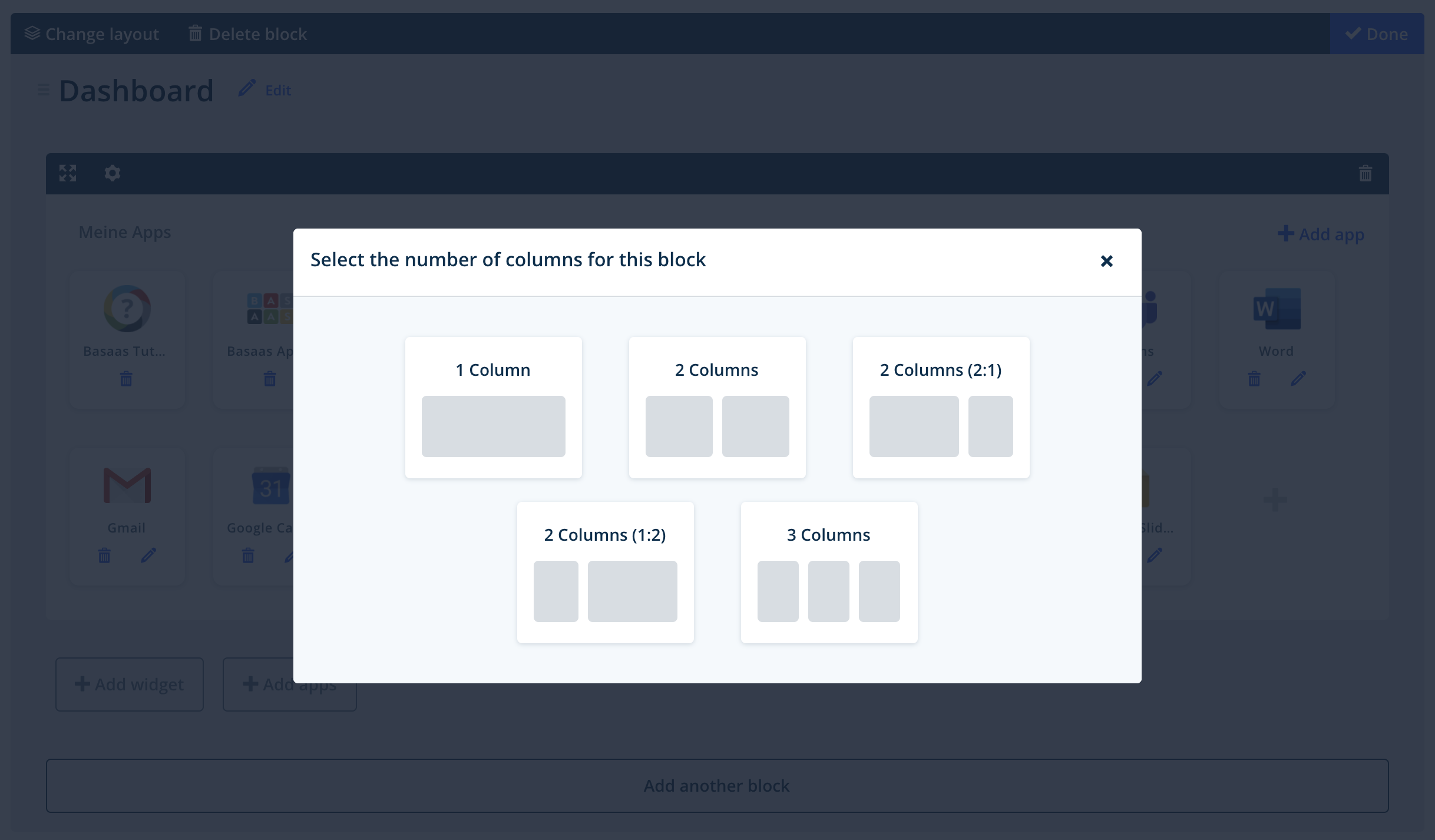Viewport: 1435px width, 840px height.
Task: Close the column selection dialog
Action: [1107, 261]
